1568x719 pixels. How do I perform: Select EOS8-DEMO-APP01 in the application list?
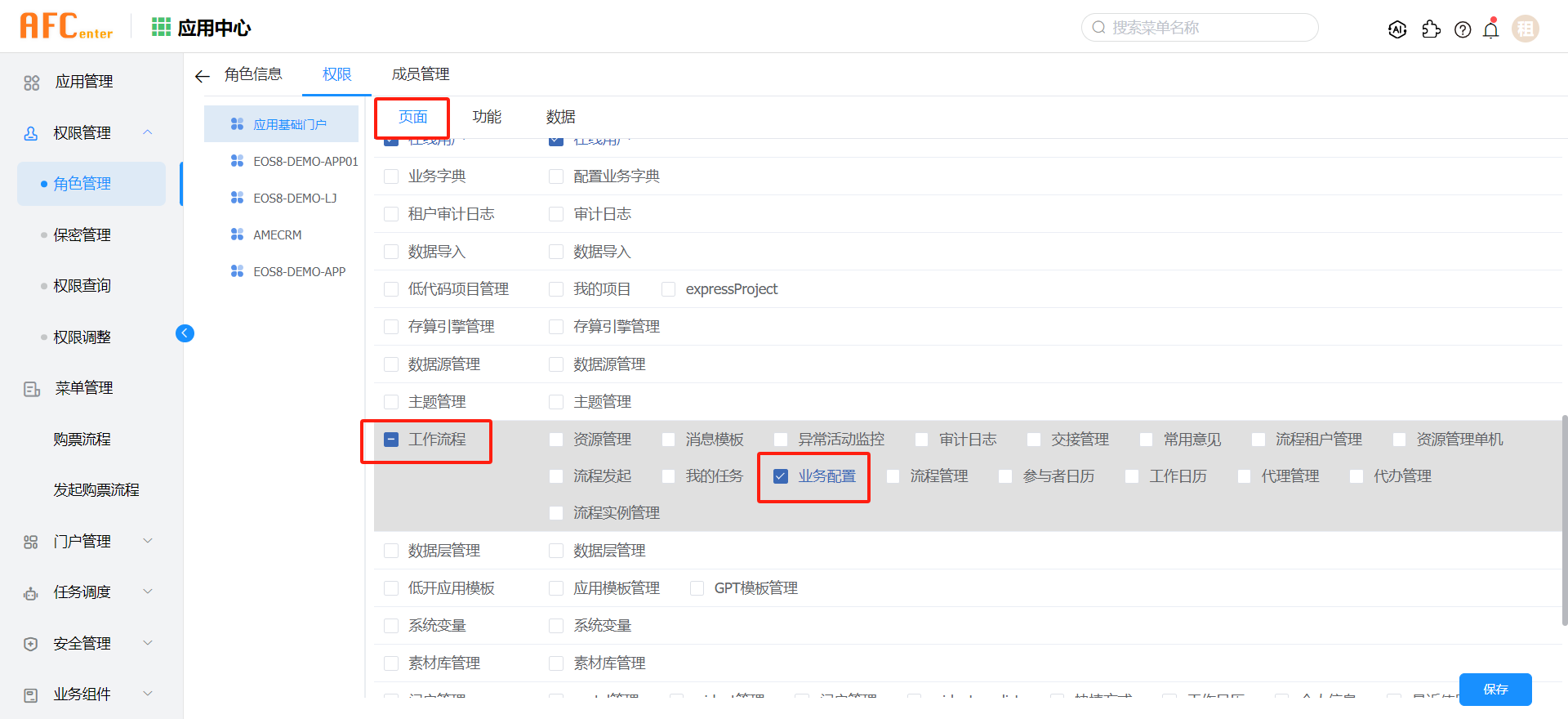tap(305, 162)
